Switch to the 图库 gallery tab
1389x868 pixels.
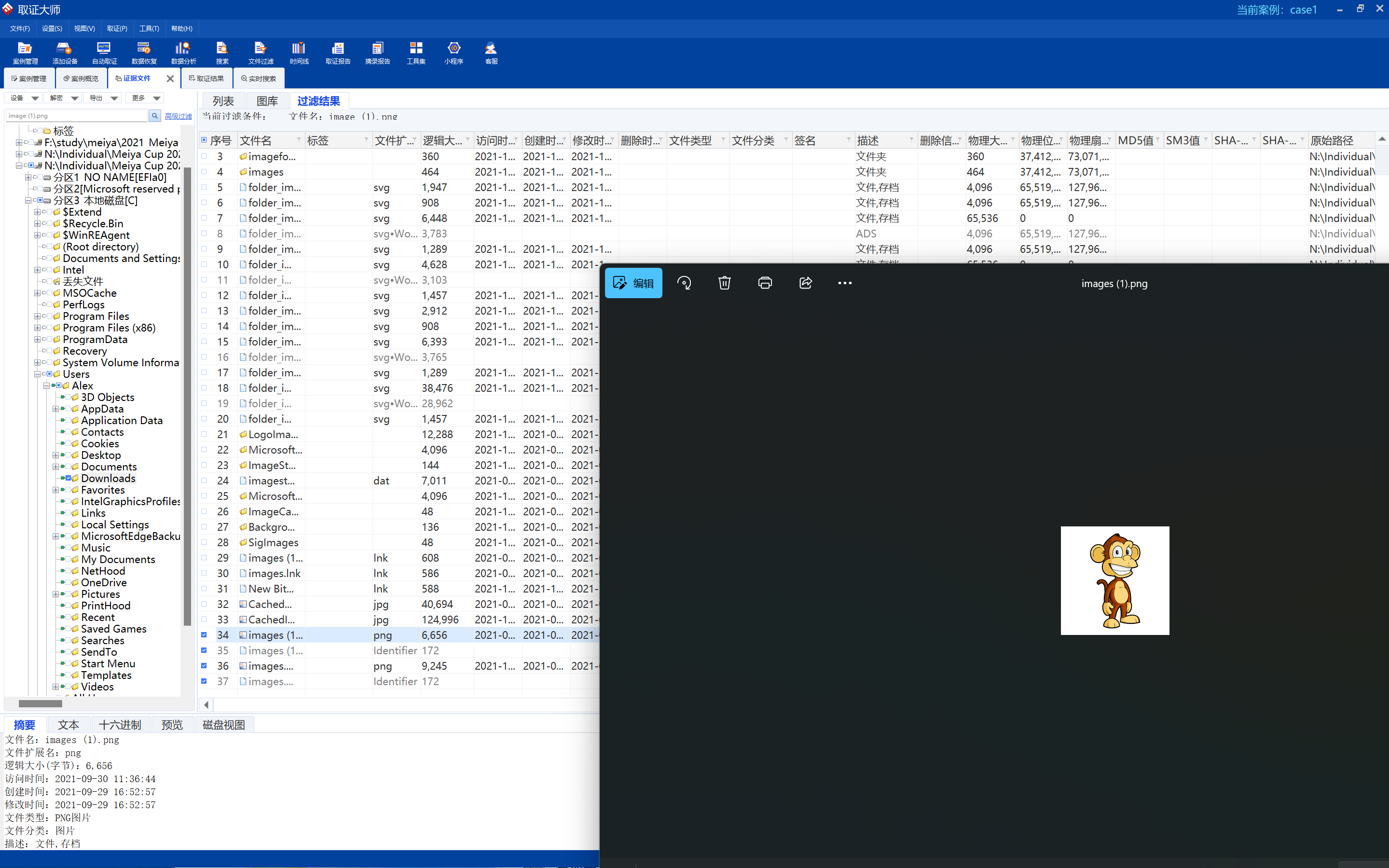267,101
